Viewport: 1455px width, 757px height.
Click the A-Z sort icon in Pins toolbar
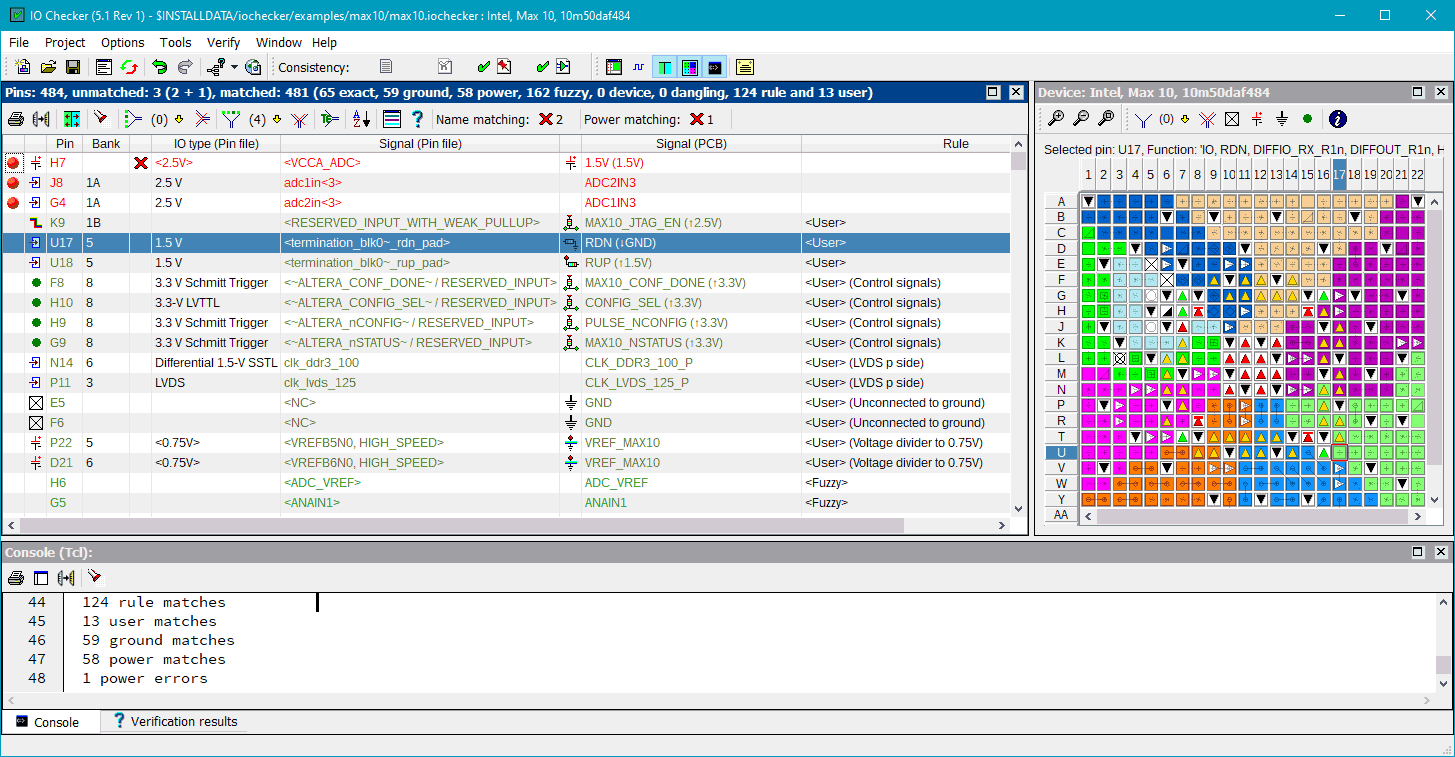coord(361,119)
